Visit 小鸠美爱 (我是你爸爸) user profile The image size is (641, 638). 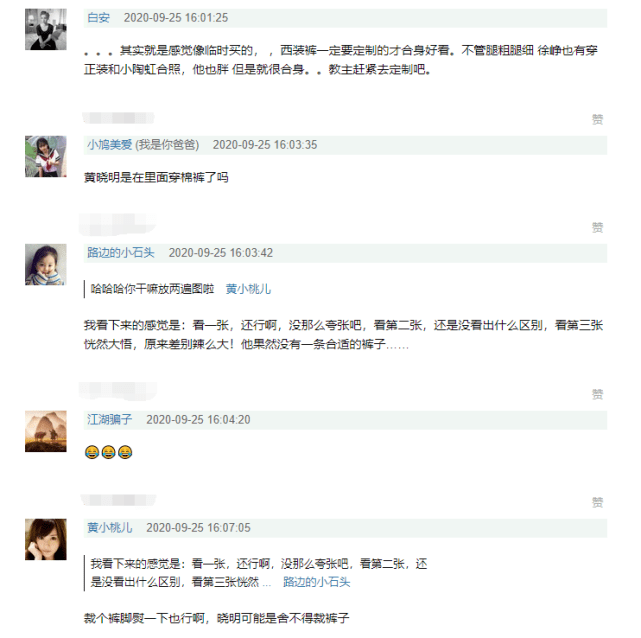144,144
